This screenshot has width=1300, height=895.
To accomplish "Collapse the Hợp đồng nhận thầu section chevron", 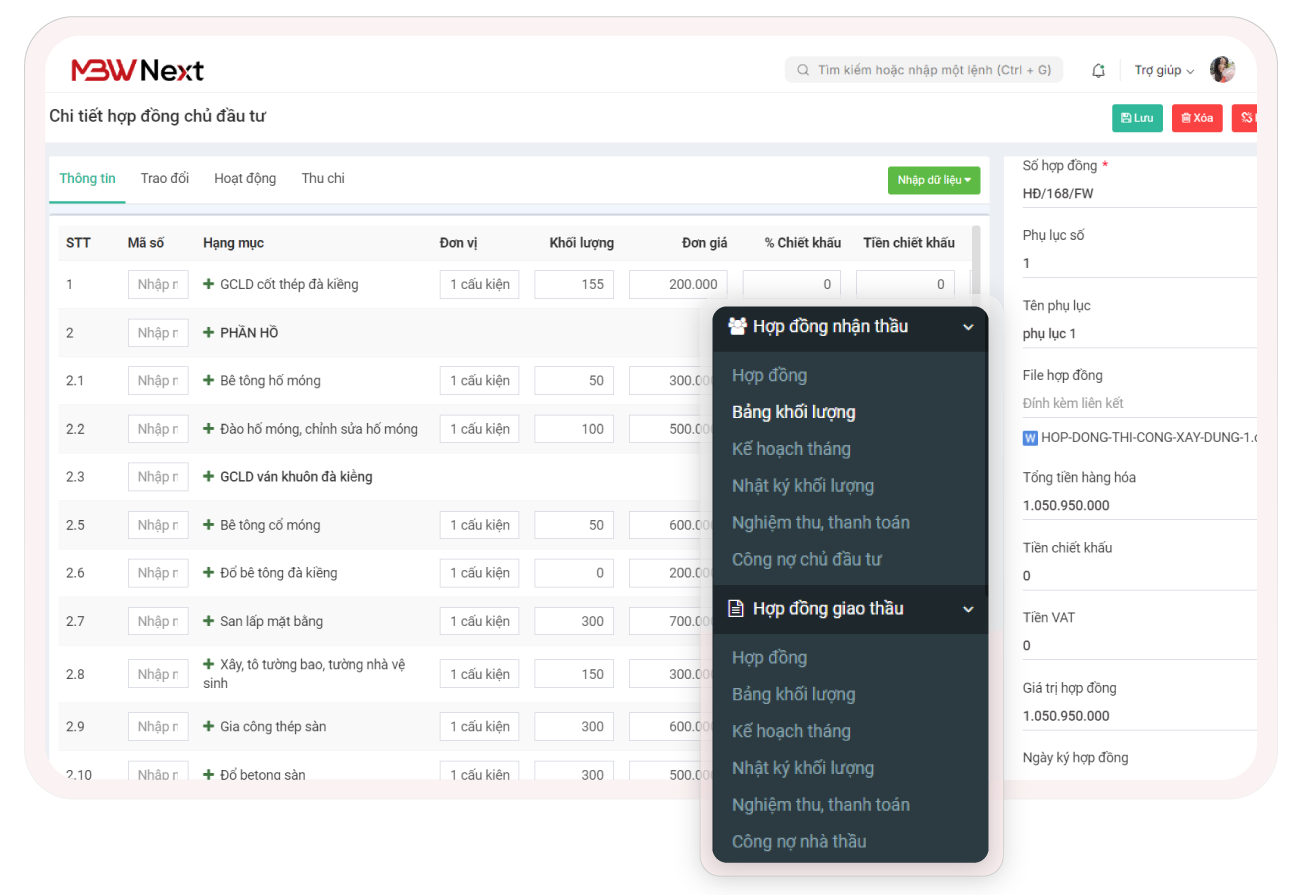I will 967,327.
